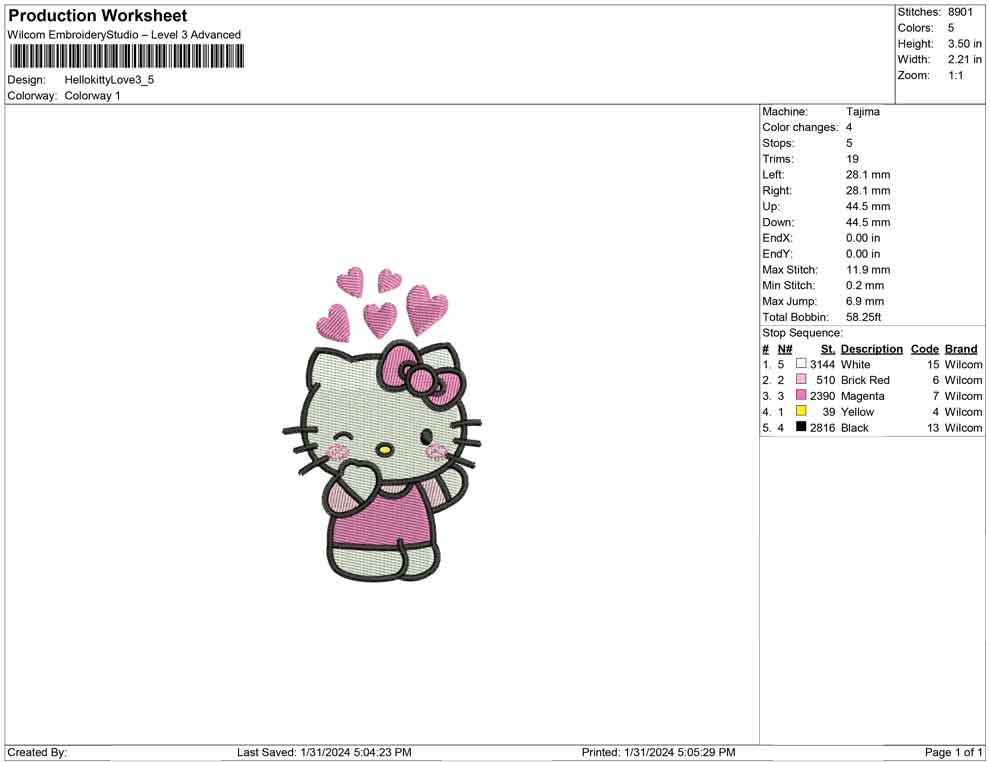Click stitch count '2816' in Black row
This screenshot has height=762, width=990.
[822, 427]
